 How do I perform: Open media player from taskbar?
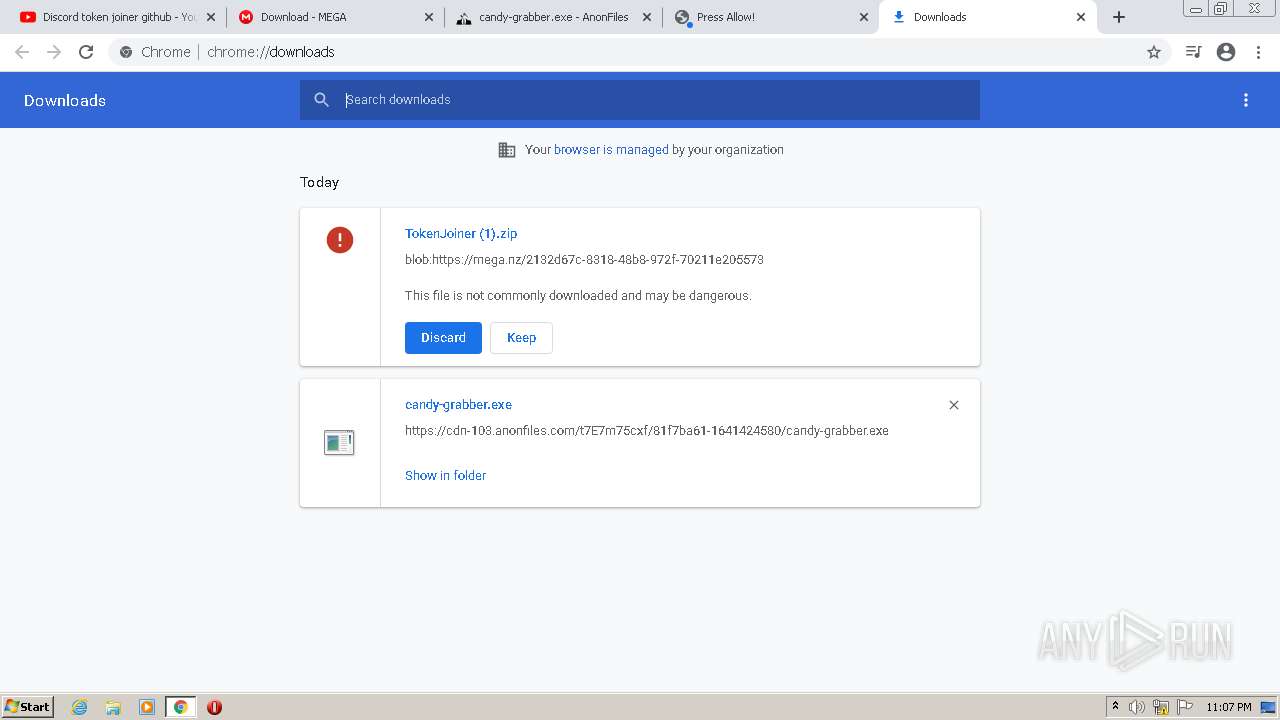(x=147, y=707)
